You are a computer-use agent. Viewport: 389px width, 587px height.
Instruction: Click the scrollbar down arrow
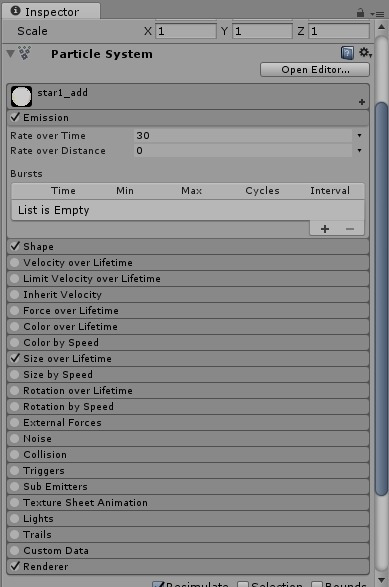pyautogui.click(x=382, y=580)
